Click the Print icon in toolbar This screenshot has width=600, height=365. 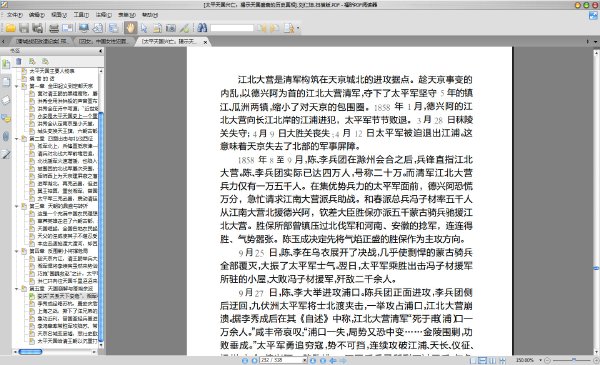54,28
